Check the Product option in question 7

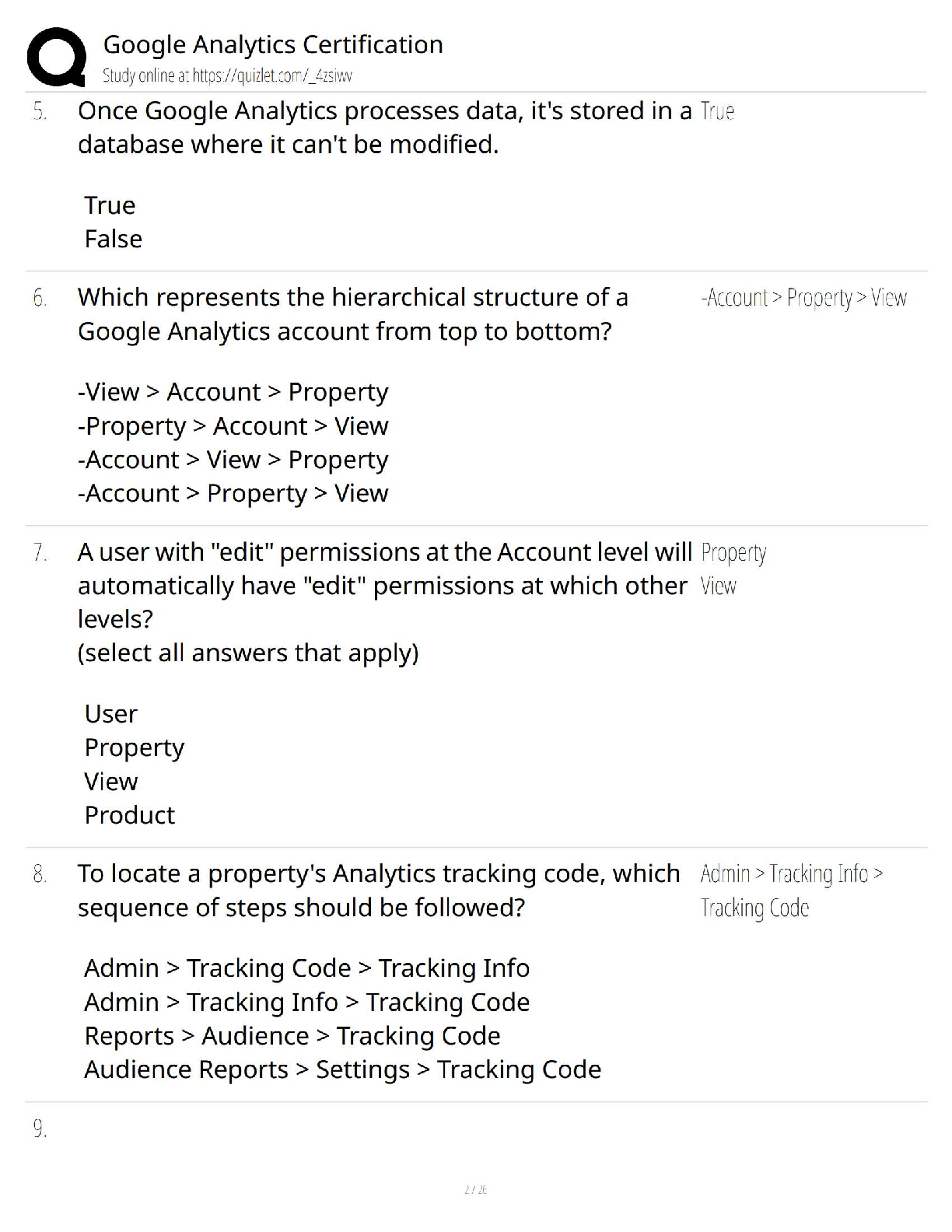(x=129, y=815)
